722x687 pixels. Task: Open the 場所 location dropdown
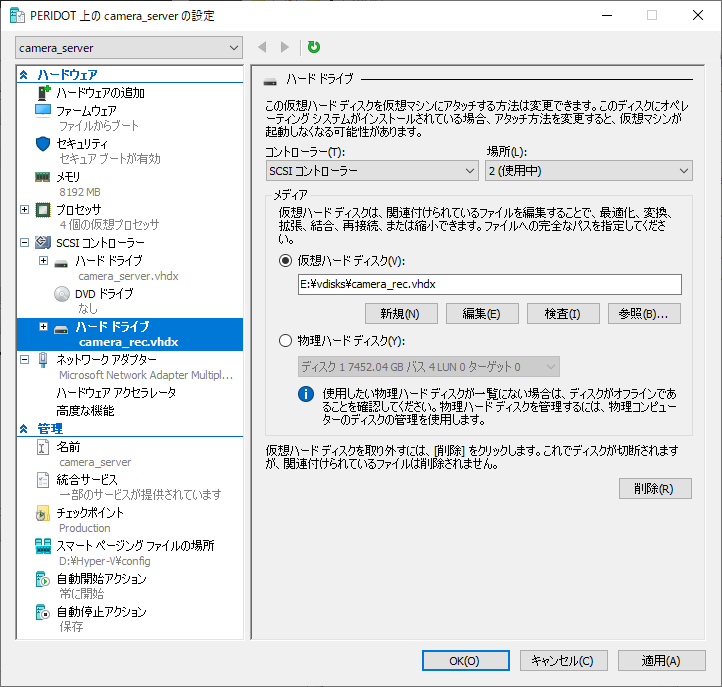pyautogui.click(x=589, y=171)
